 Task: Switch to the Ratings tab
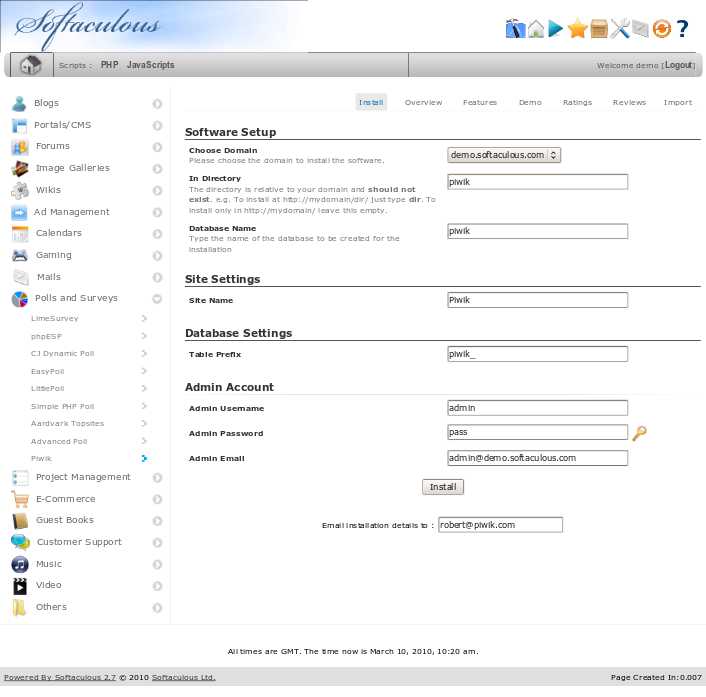[577, 102]
